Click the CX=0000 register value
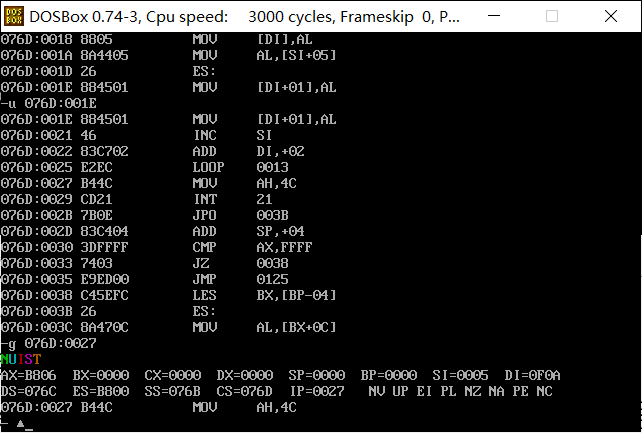Image resolution: width=642 pixels, height=433 pixels. pos(172,375)
